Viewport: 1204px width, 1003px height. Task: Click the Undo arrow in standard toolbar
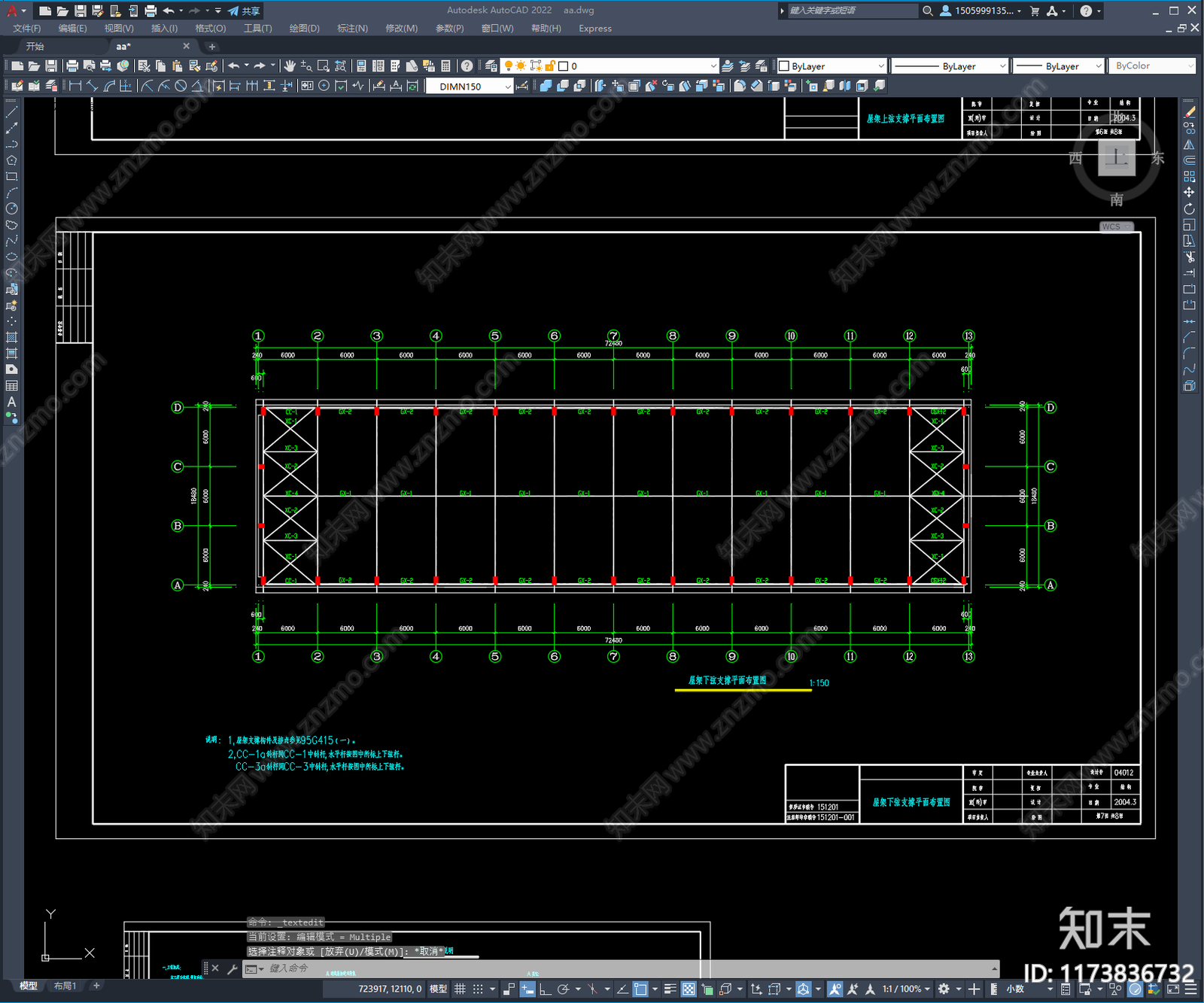pyautogui.click(x=234, y=66)
